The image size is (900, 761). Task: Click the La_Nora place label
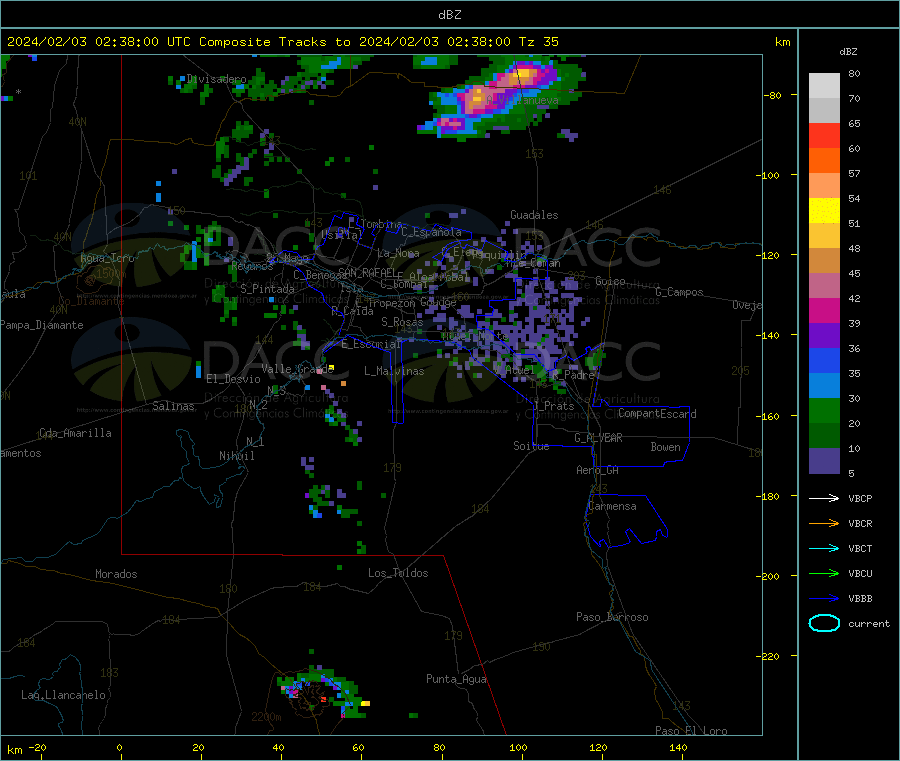(x=398, y=253)
